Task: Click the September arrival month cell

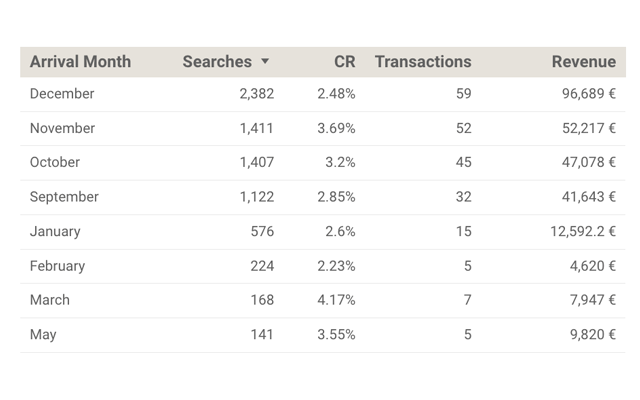Action: tap(64, 197)
